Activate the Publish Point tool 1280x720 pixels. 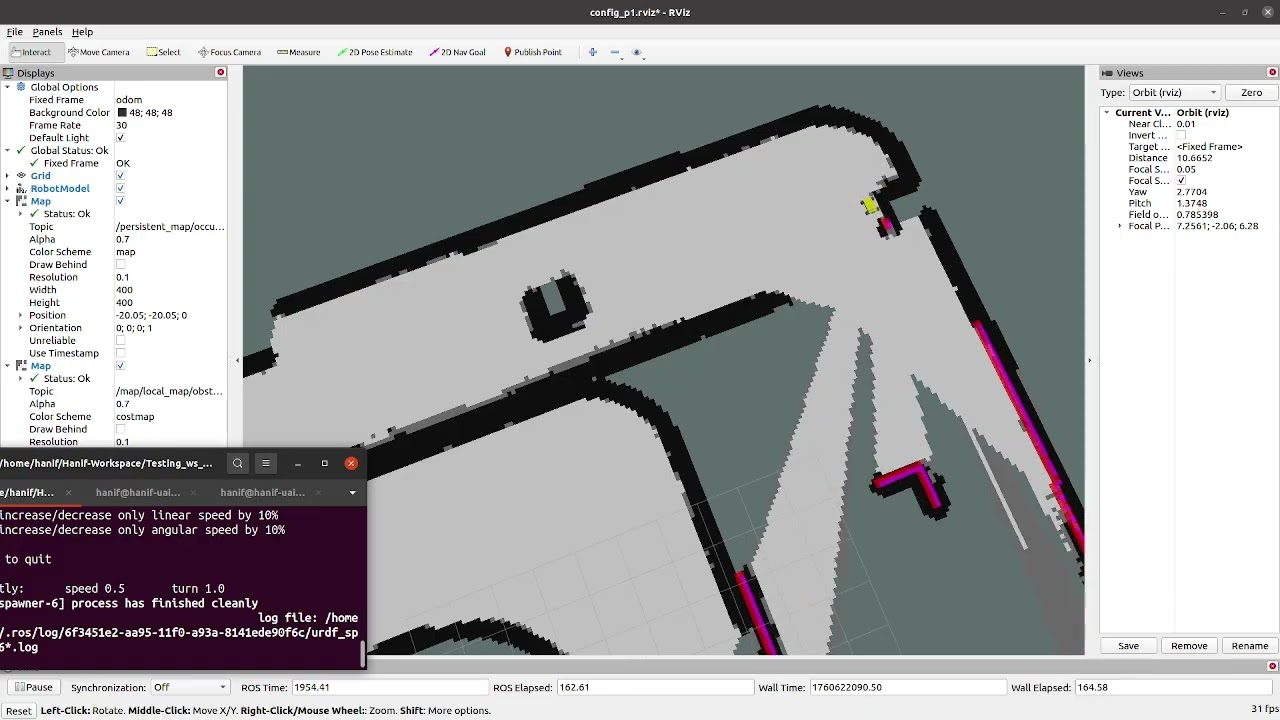tap(533, 52)
